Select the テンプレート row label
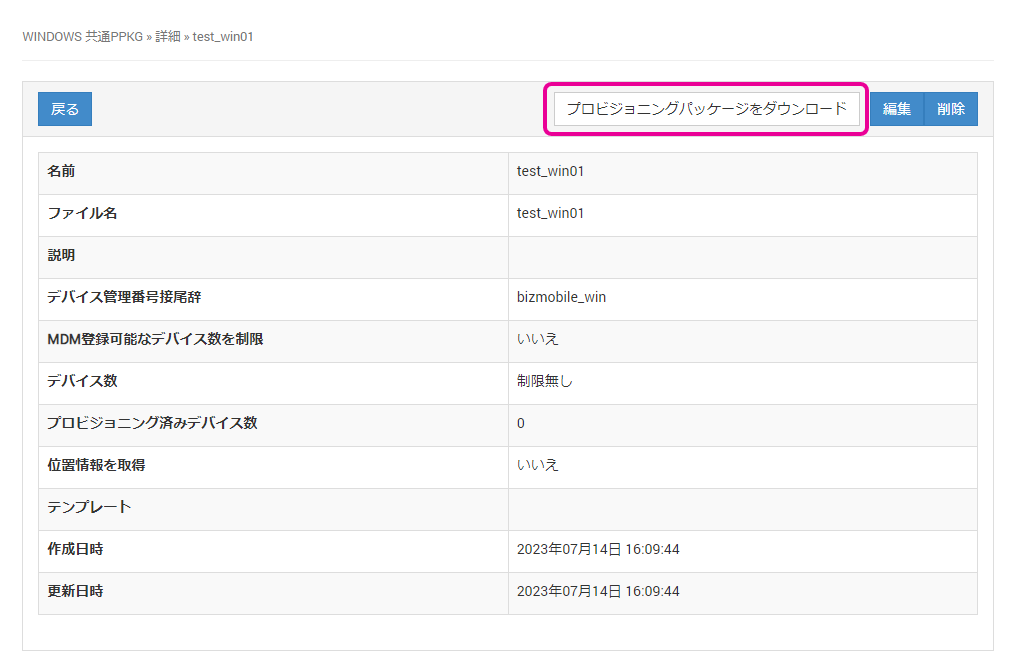This screenshot has height=664, width=1009. click(x=89, y=507)
